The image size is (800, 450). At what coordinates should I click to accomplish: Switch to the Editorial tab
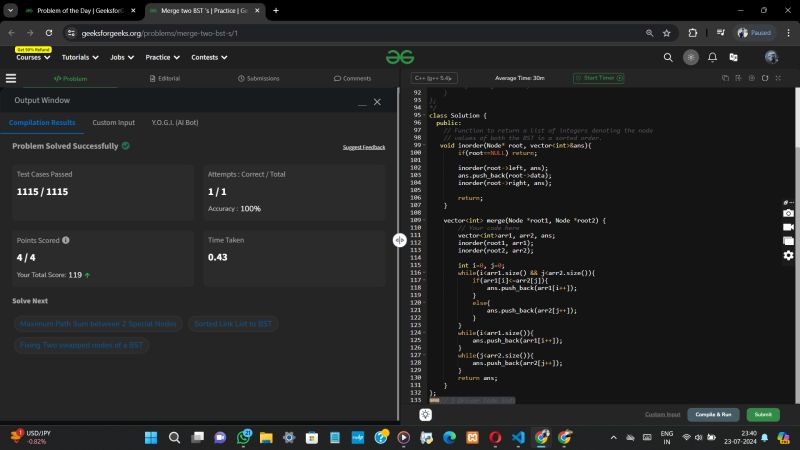[x=164, y=77]
